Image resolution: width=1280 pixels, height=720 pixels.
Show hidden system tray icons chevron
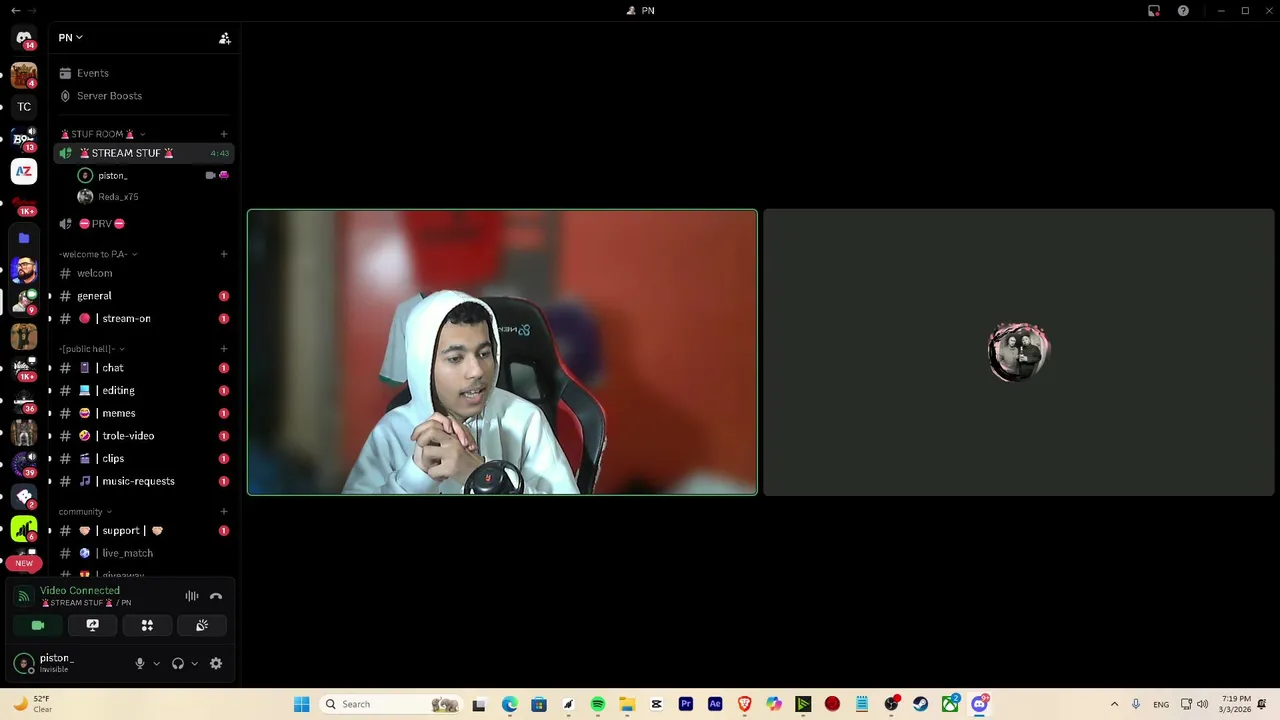click(x=1114, y=705)
